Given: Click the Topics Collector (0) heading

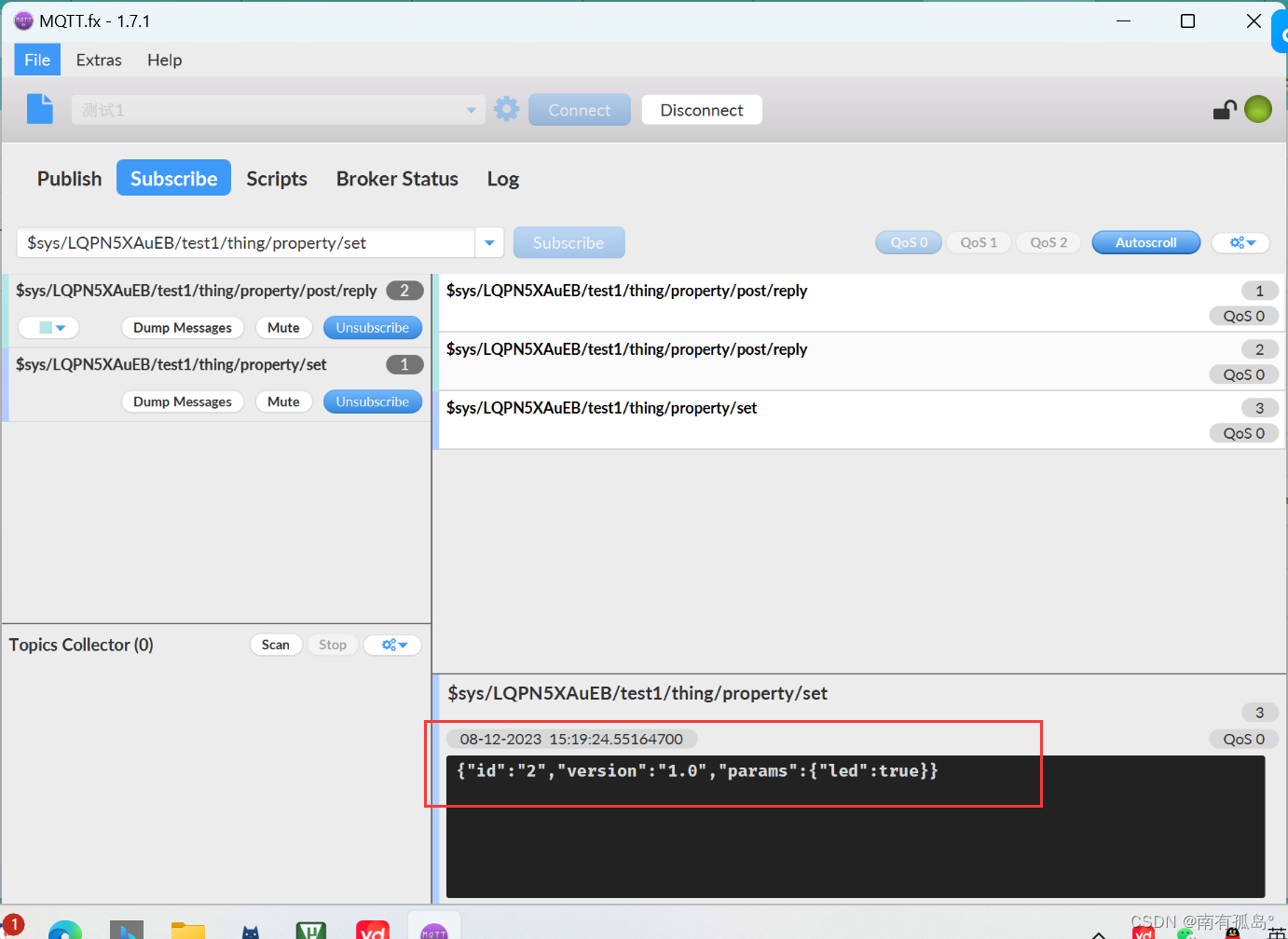Looking at the screenshot, I should click(x=81, y=645).
